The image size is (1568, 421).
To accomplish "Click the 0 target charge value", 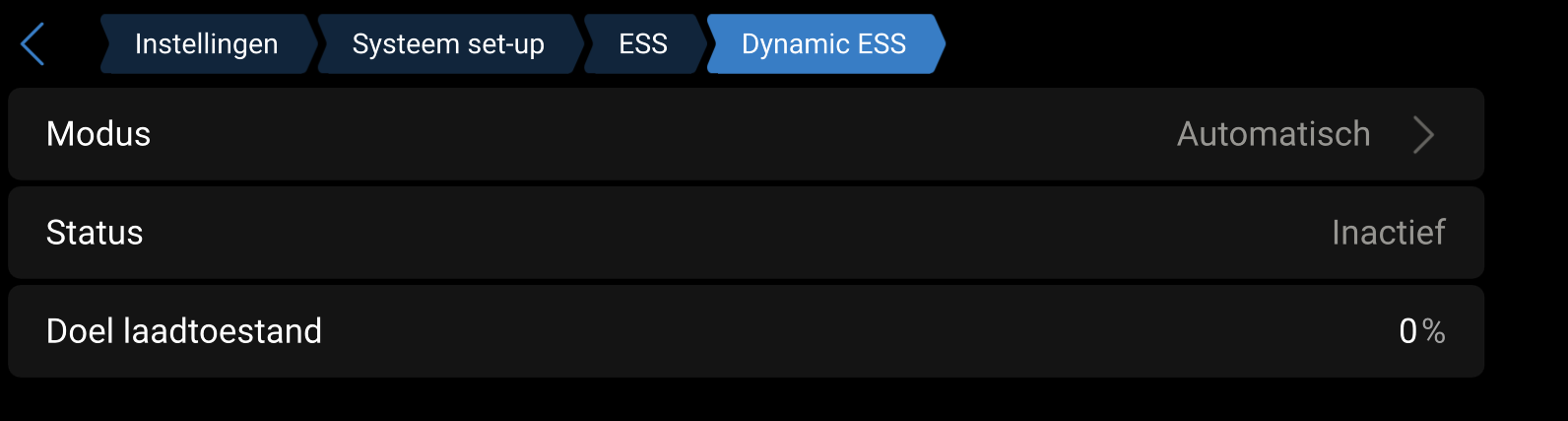I will [x=1407, y=331].
